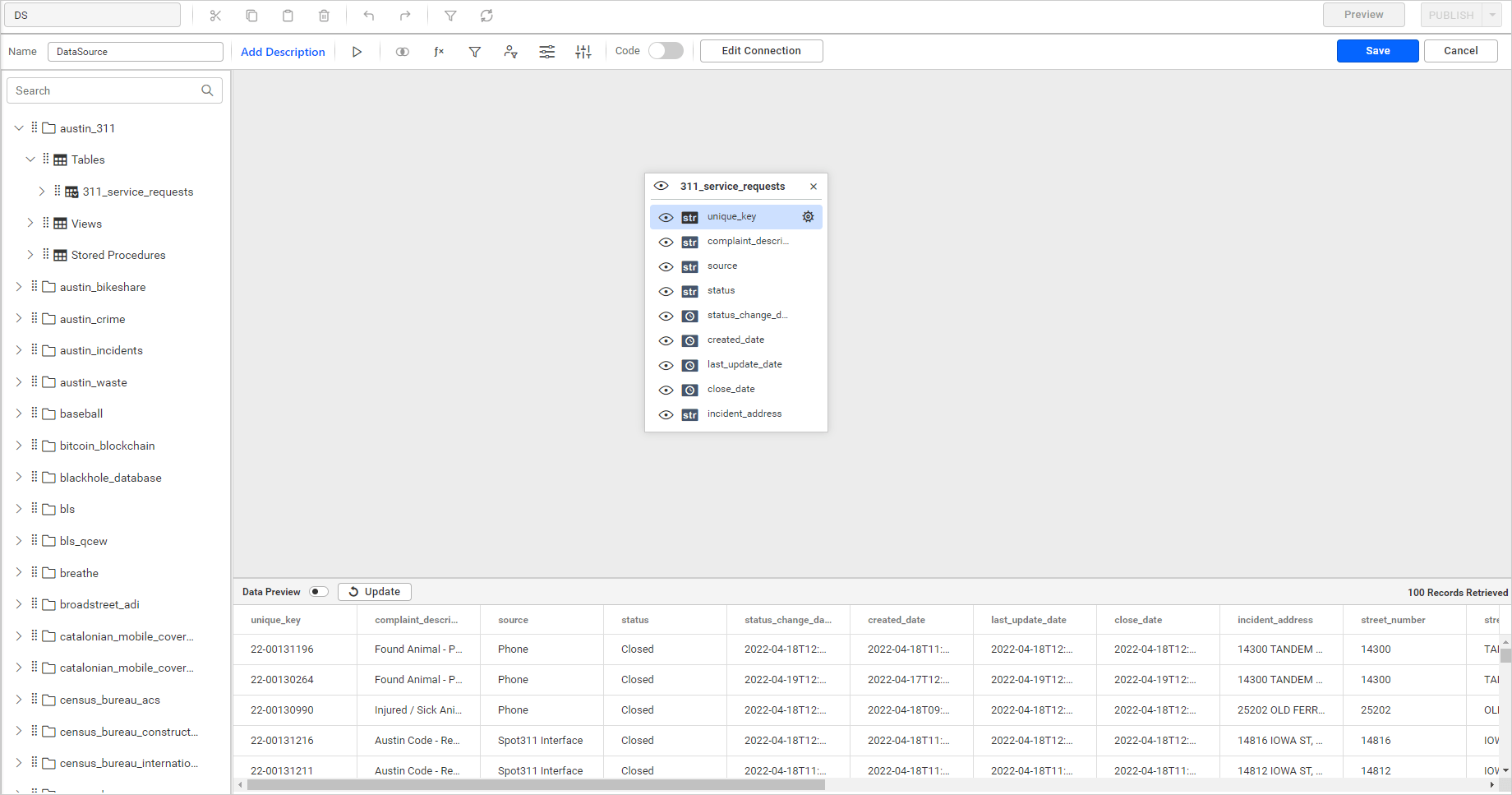Hide the complaint_descri field with its eye toggle

pyautogui.click(x=666, y=242)
